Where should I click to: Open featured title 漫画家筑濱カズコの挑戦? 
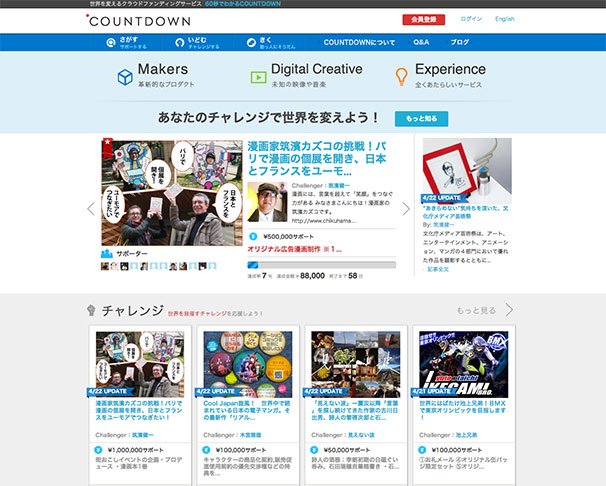[317, 158]
